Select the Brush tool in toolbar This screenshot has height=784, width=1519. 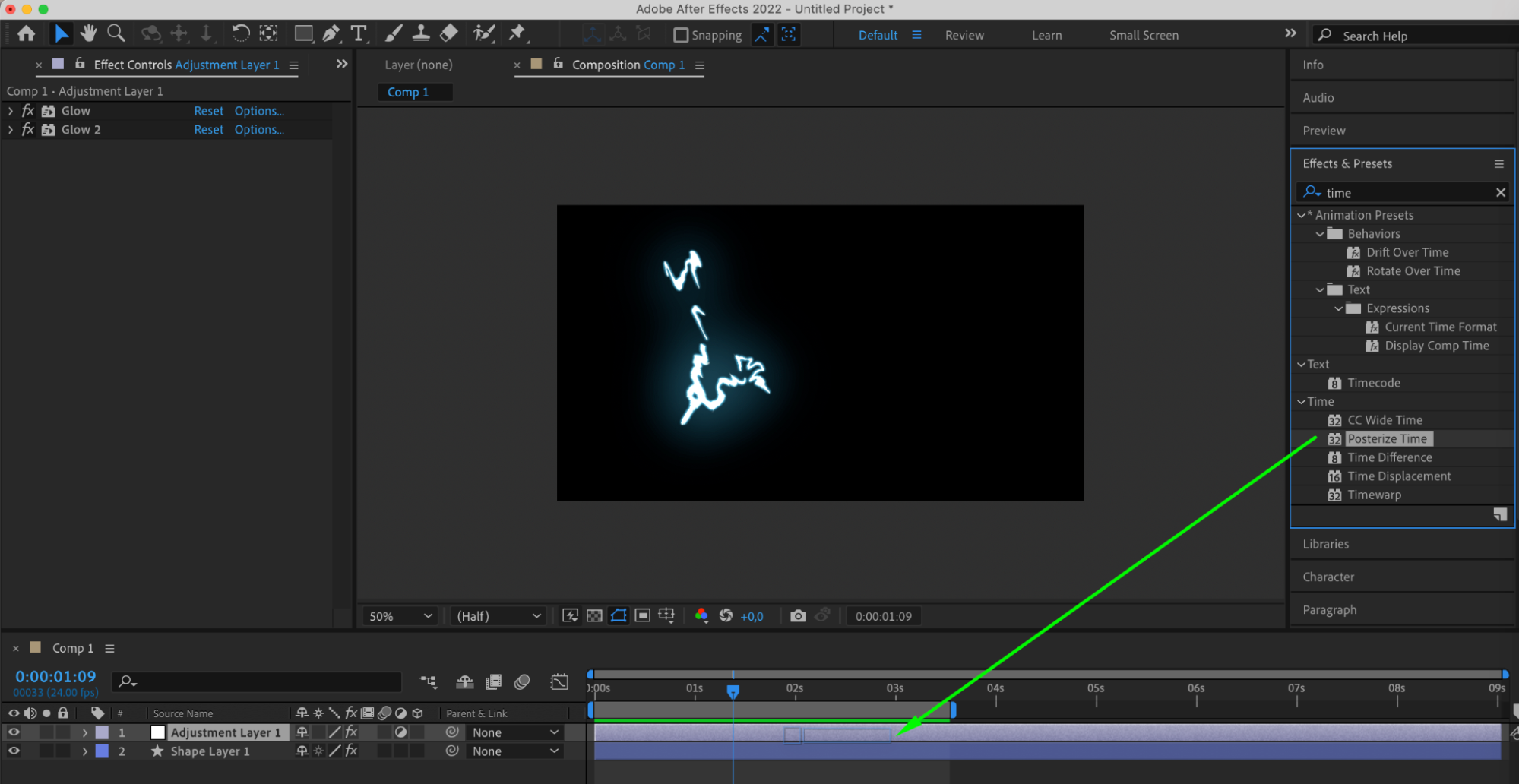[394, 33]
